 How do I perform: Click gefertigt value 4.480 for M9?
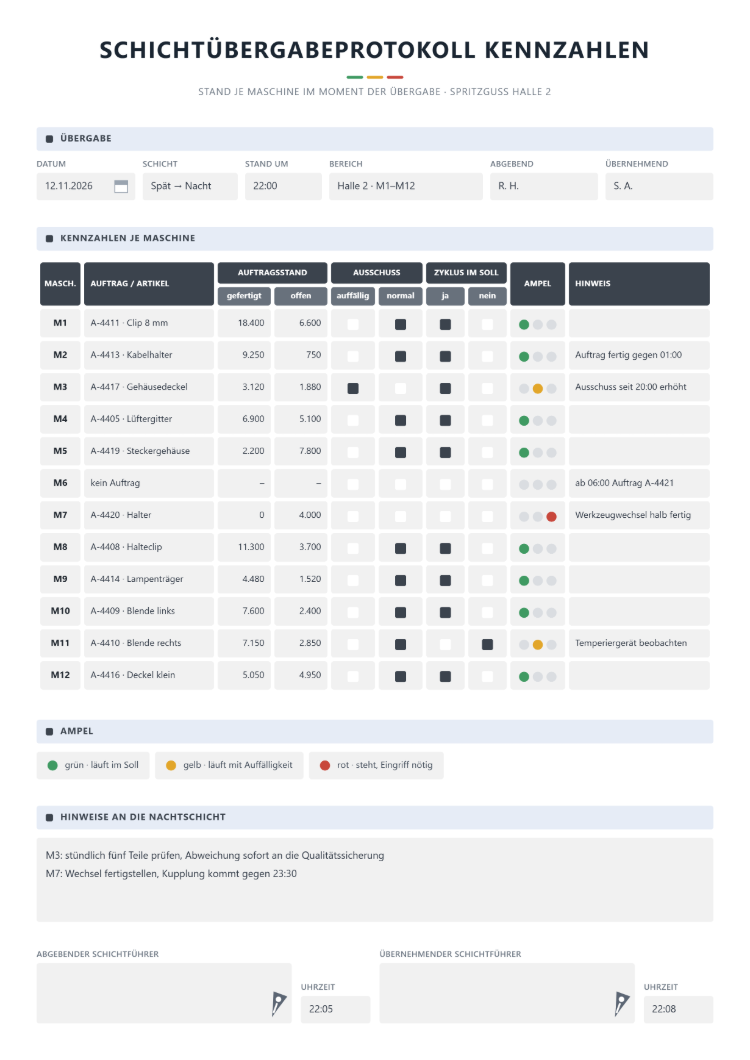pyautogui.click(x=244, y=579)
